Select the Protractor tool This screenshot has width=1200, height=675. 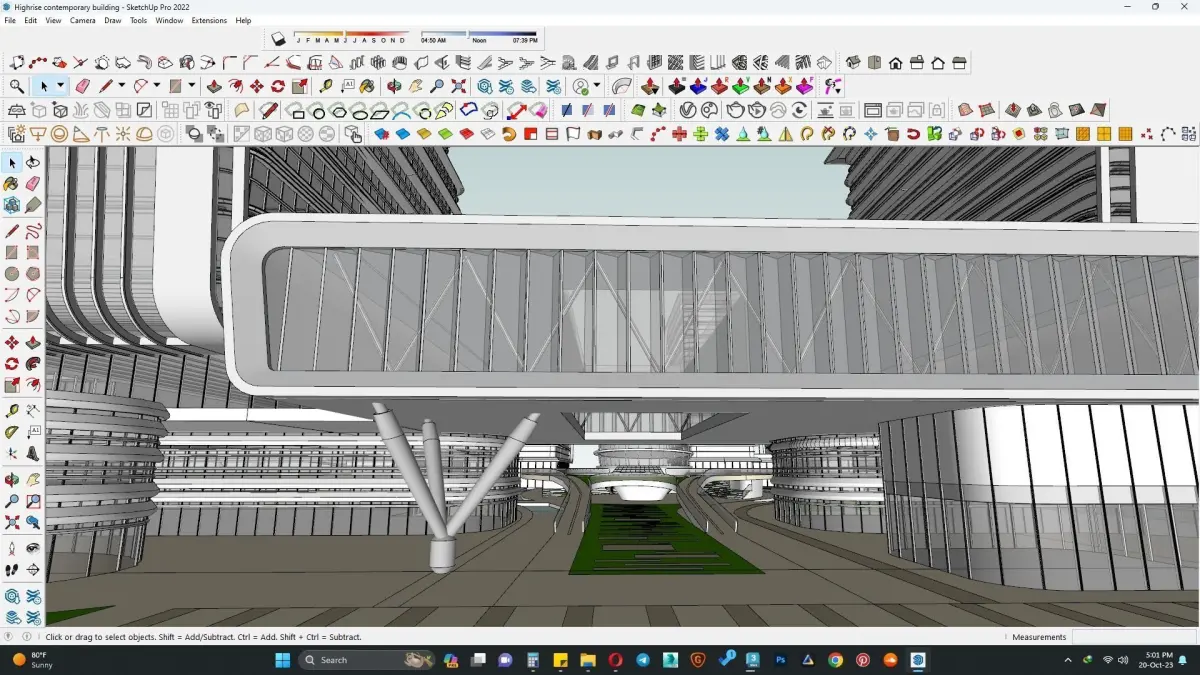pyautogui.click(x=12, y=432)
